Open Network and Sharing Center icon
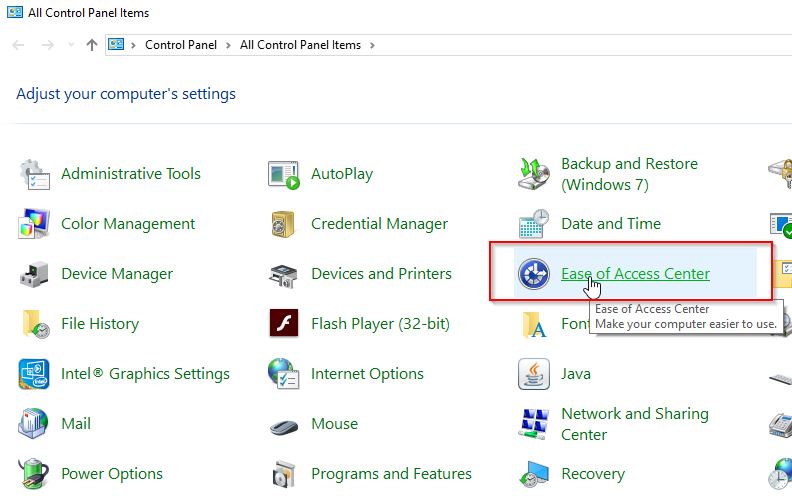 (534, 424)
